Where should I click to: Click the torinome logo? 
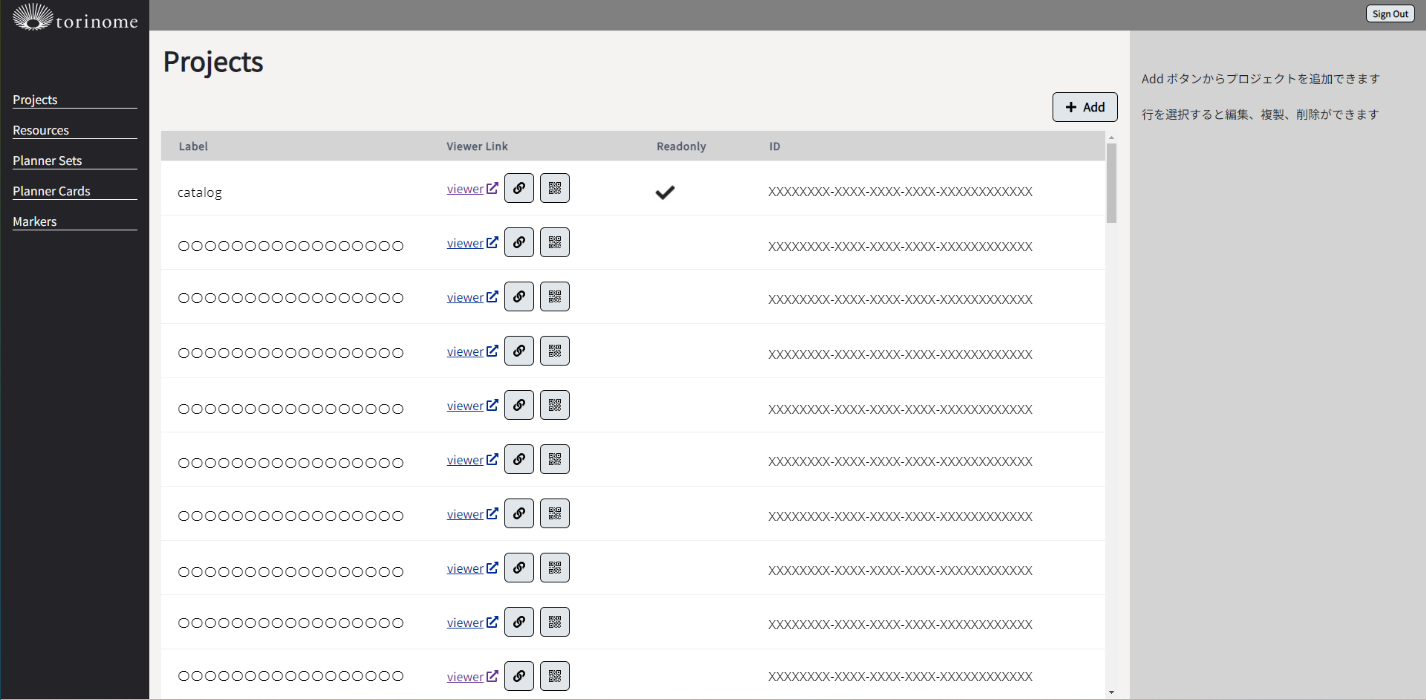tap(75, 17)
